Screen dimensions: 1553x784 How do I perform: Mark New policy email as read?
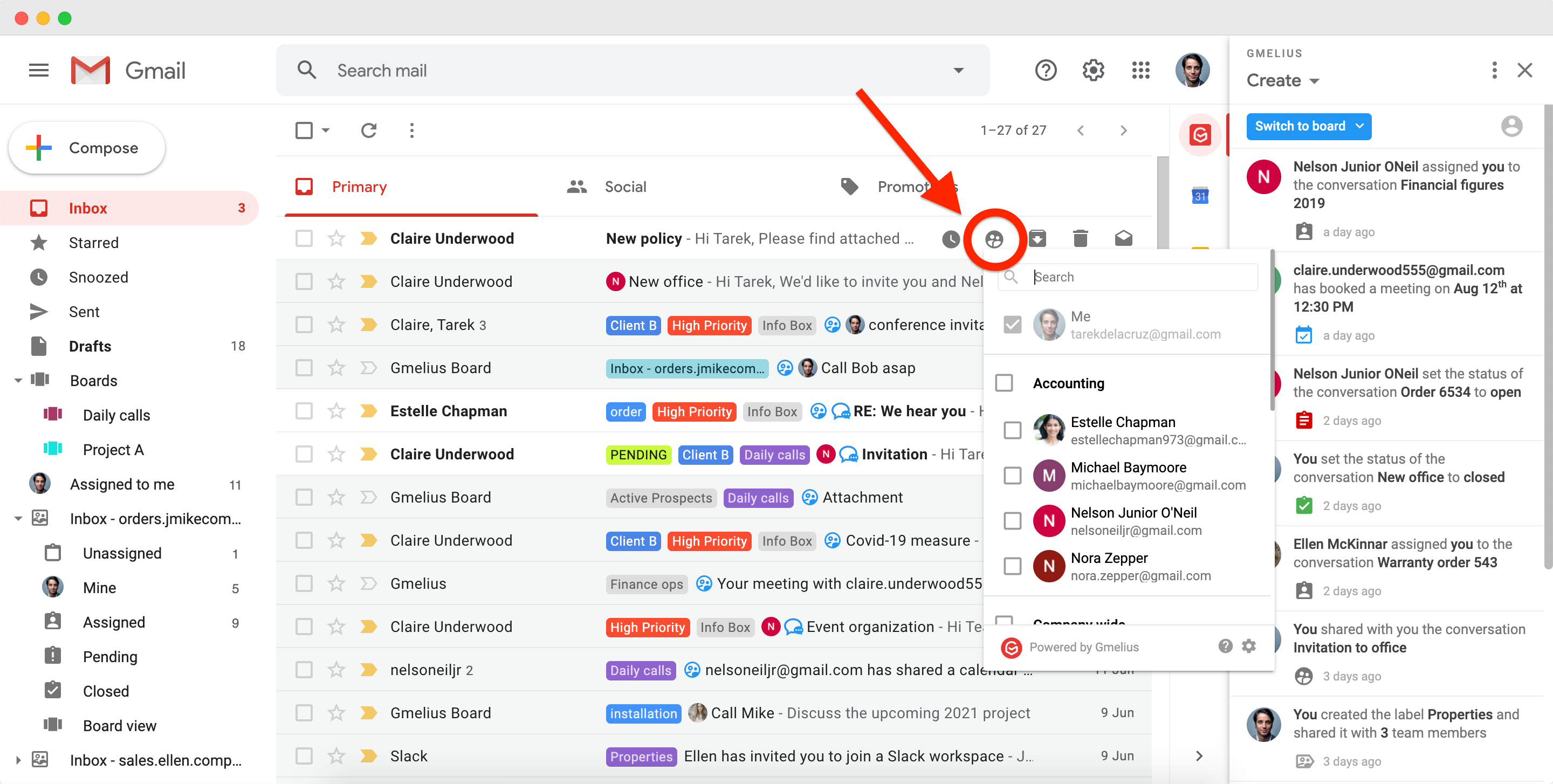click(1123, 239)
